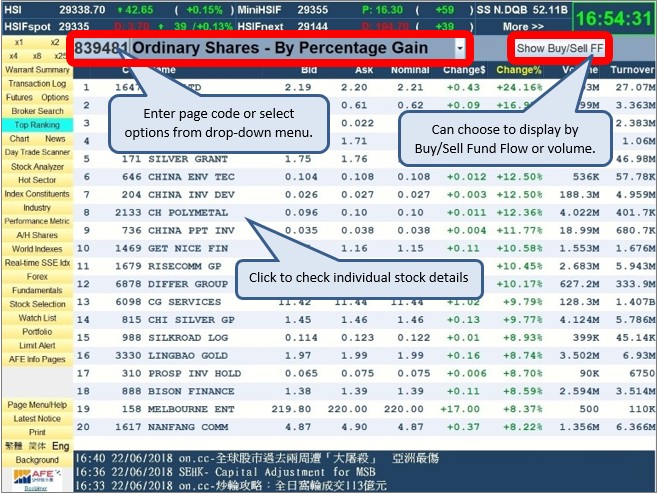The width and height of the screenshot is (658, 494).
Task: Click the Show Buy/Sell FF button
Action: (560, 48)
